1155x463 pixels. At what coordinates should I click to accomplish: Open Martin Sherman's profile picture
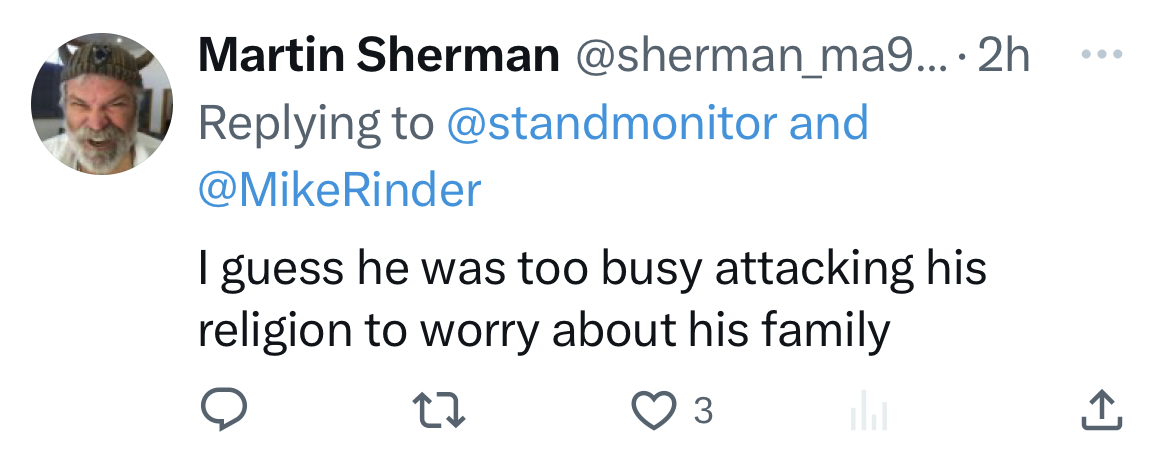tap(102, 104)
